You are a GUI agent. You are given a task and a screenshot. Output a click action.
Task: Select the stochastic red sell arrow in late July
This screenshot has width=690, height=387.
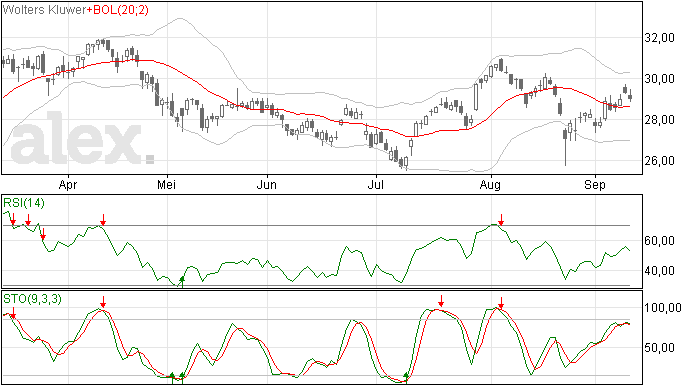[x=441, y=302]
